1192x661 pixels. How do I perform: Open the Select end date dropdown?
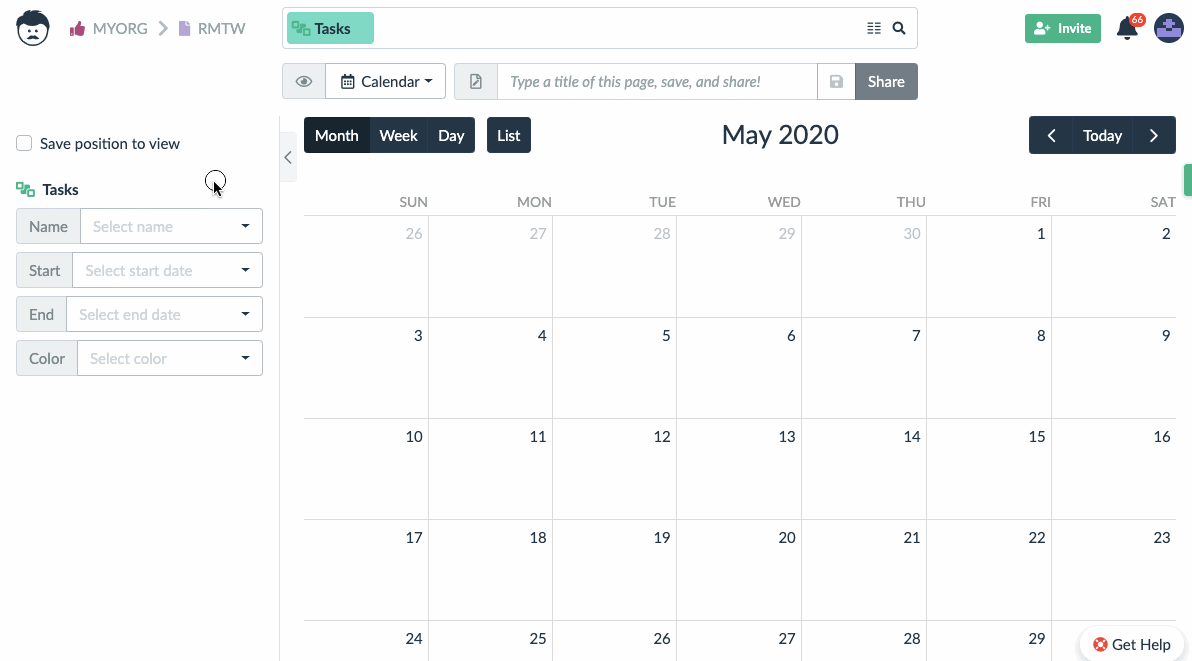point(164,315)
